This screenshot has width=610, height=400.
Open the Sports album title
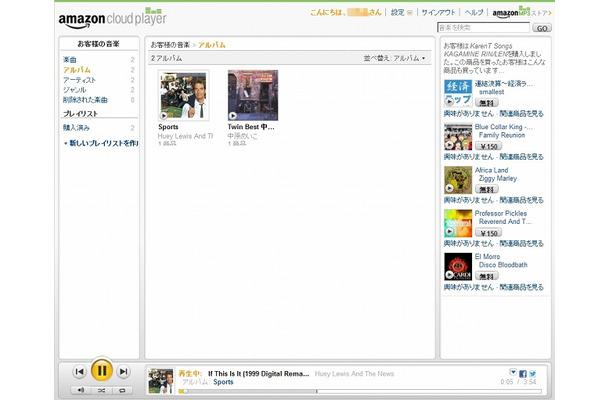[168, 127]
